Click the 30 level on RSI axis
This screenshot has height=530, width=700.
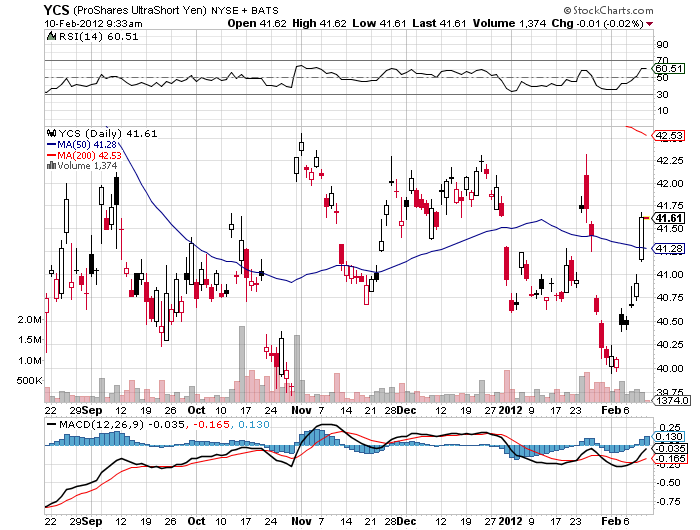tap(662, 94)
